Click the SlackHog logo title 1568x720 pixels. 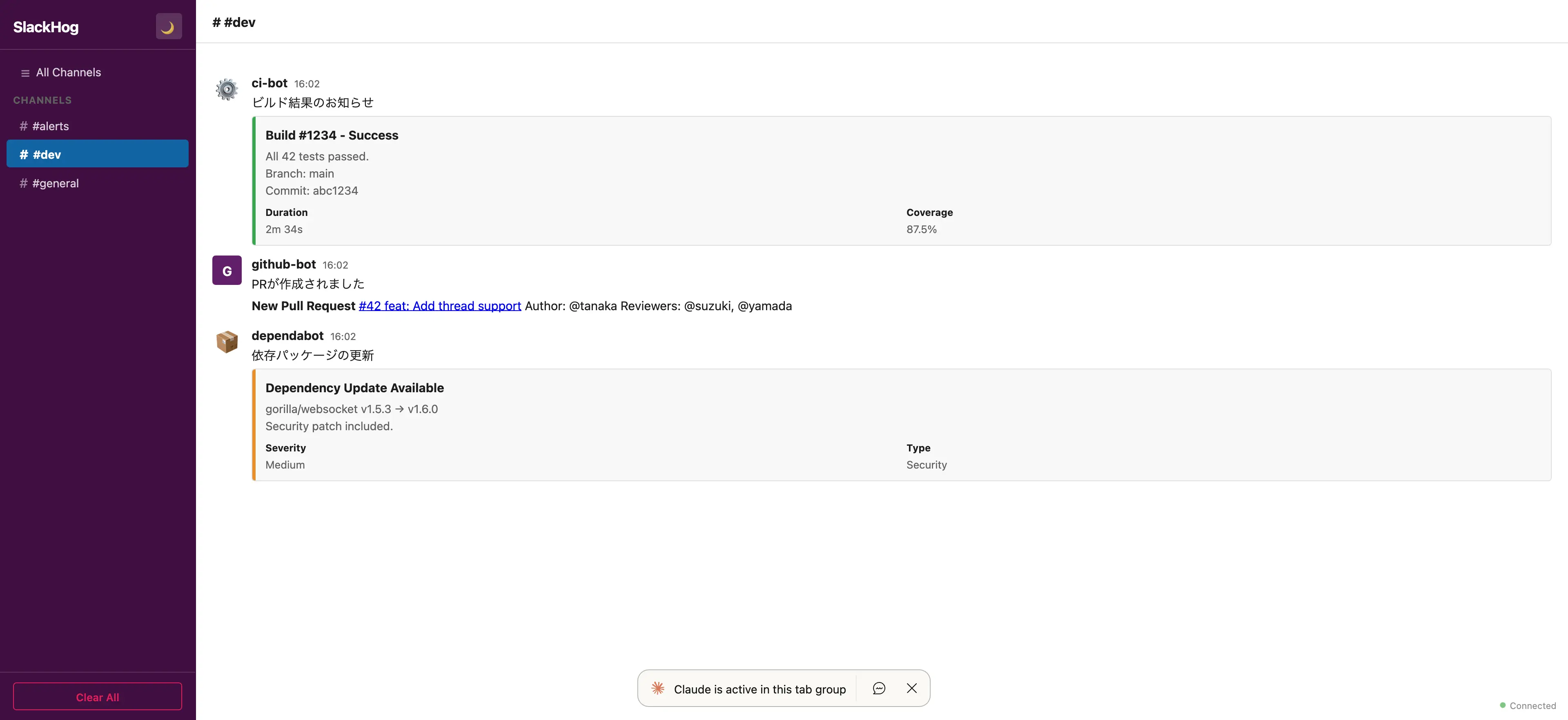coord(46,27)
